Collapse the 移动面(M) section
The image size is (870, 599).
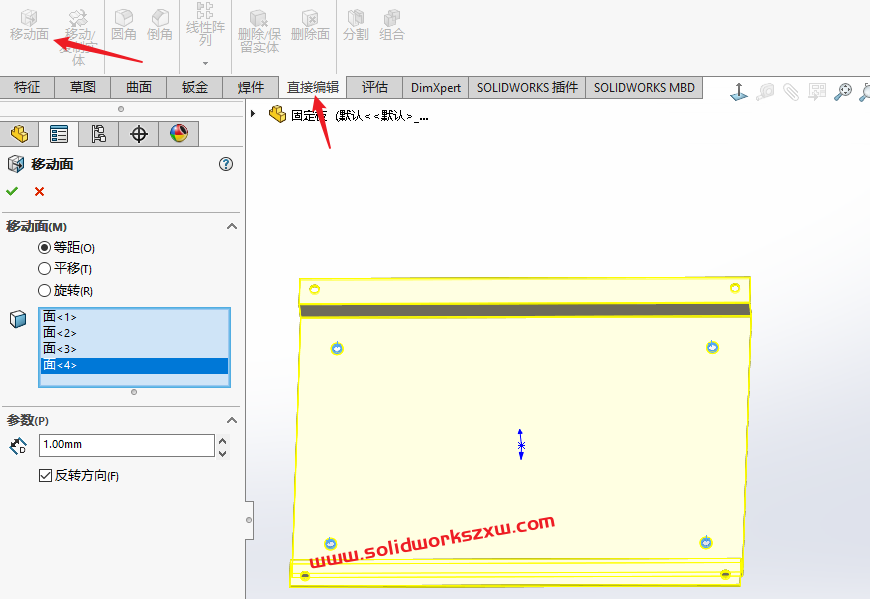pyautogui.click(x=232, y=227)
